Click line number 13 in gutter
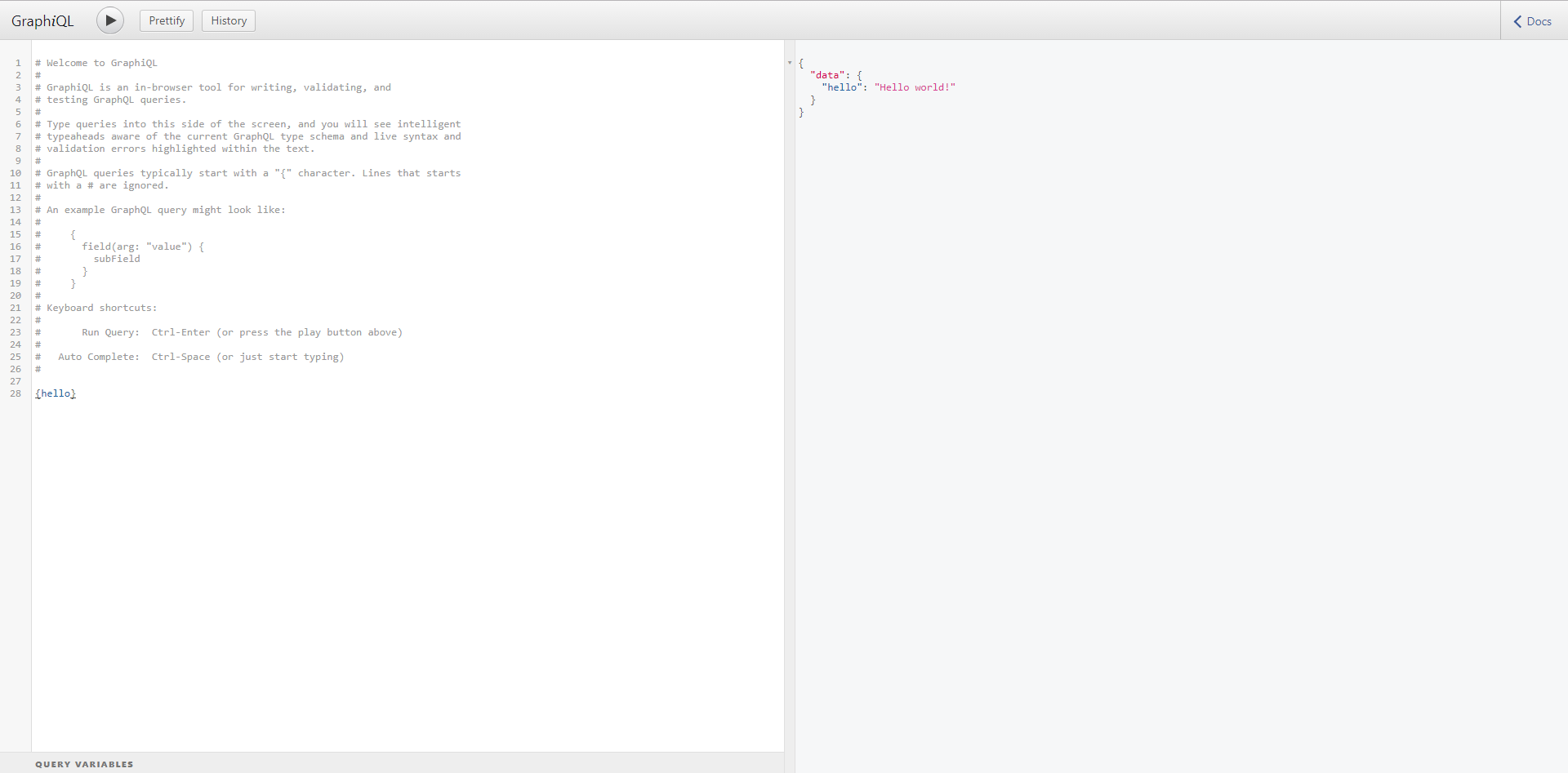 pyautogui.click(x=16, y=210)
